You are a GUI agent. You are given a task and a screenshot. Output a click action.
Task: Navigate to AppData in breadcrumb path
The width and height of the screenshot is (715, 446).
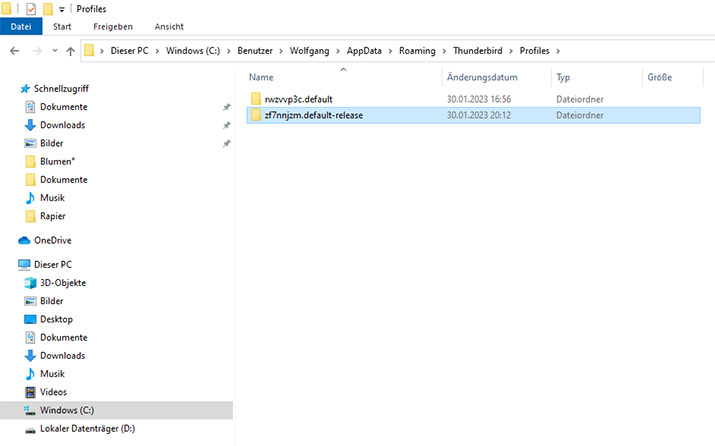(x=364, y=51)
